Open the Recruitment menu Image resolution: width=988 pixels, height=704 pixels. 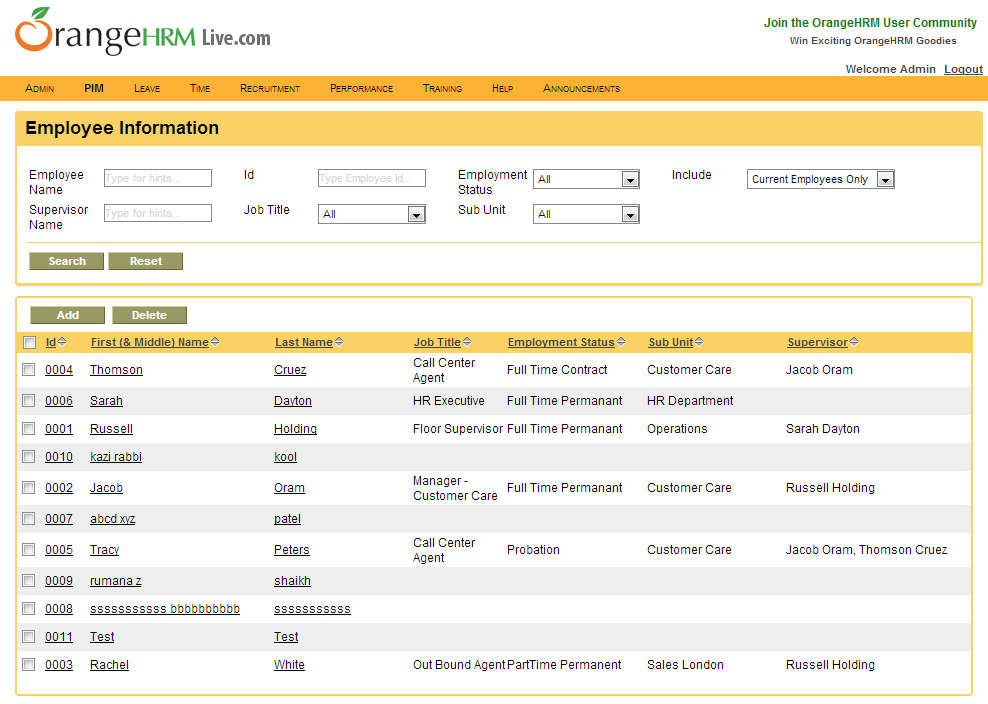coord(270,88)
